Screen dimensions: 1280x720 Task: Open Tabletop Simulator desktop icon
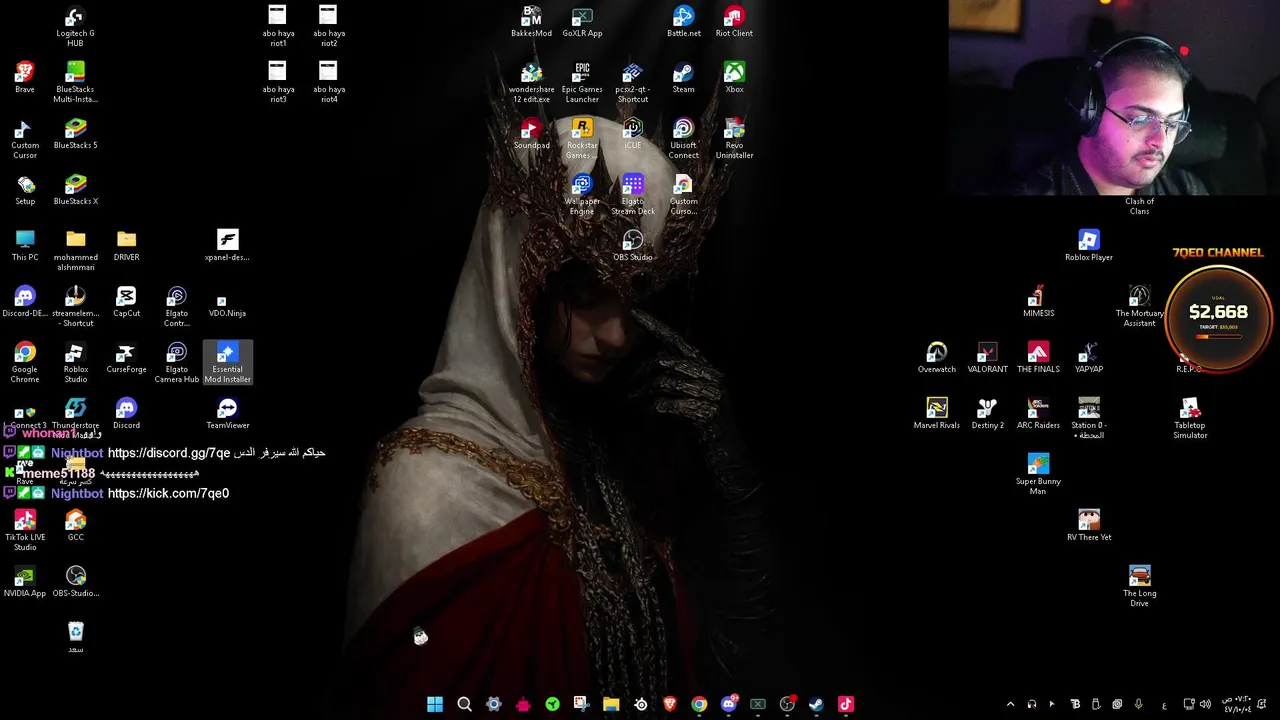(x=1190, y=419)
